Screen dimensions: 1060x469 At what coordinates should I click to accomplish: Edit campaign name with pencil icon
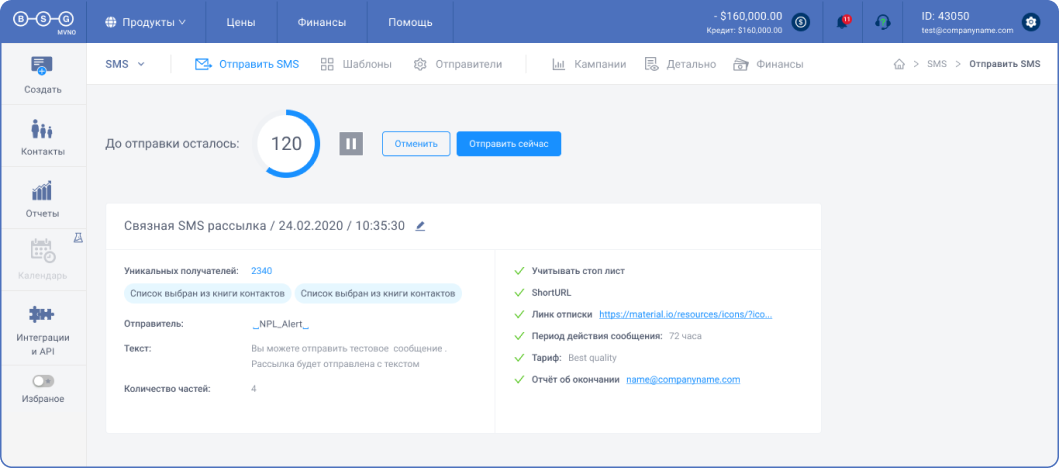[420, 226]
